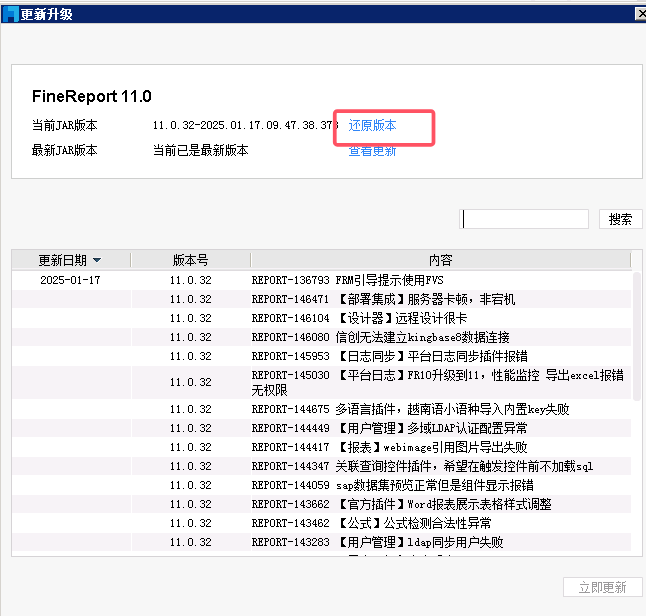Select row REPORT-144675 多语言插件
The image size is (646, 616).
[x=321, y=409]
